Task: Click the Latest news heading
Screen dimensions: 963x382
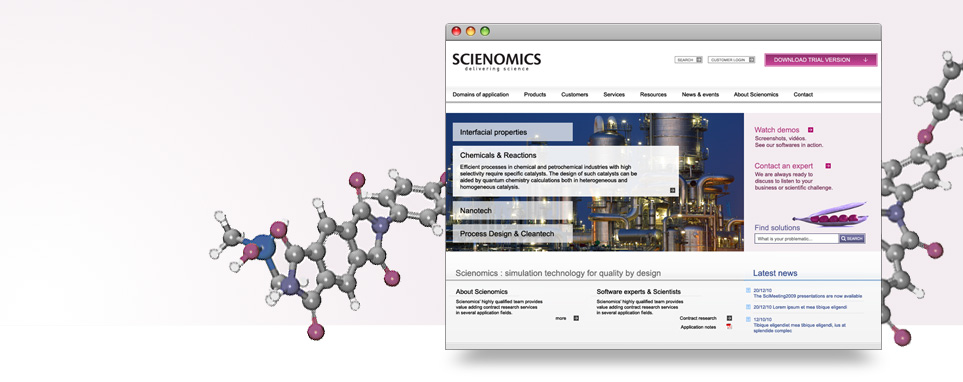Action: [x=775, y=273]
